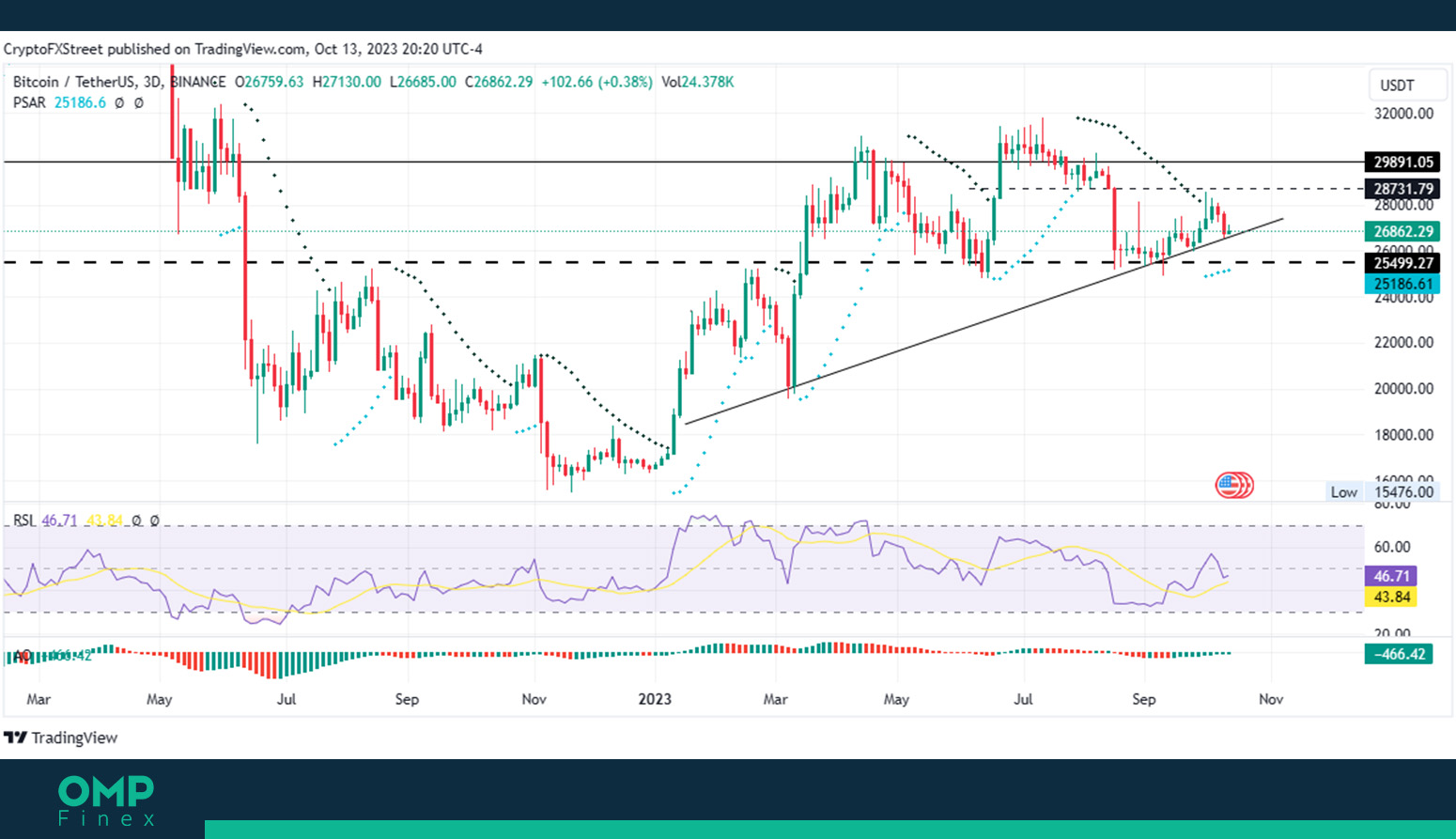Click the 32000.00 price scale value
The height and width of the screenshot is (839, 1456).
[x=1403, y=114]
